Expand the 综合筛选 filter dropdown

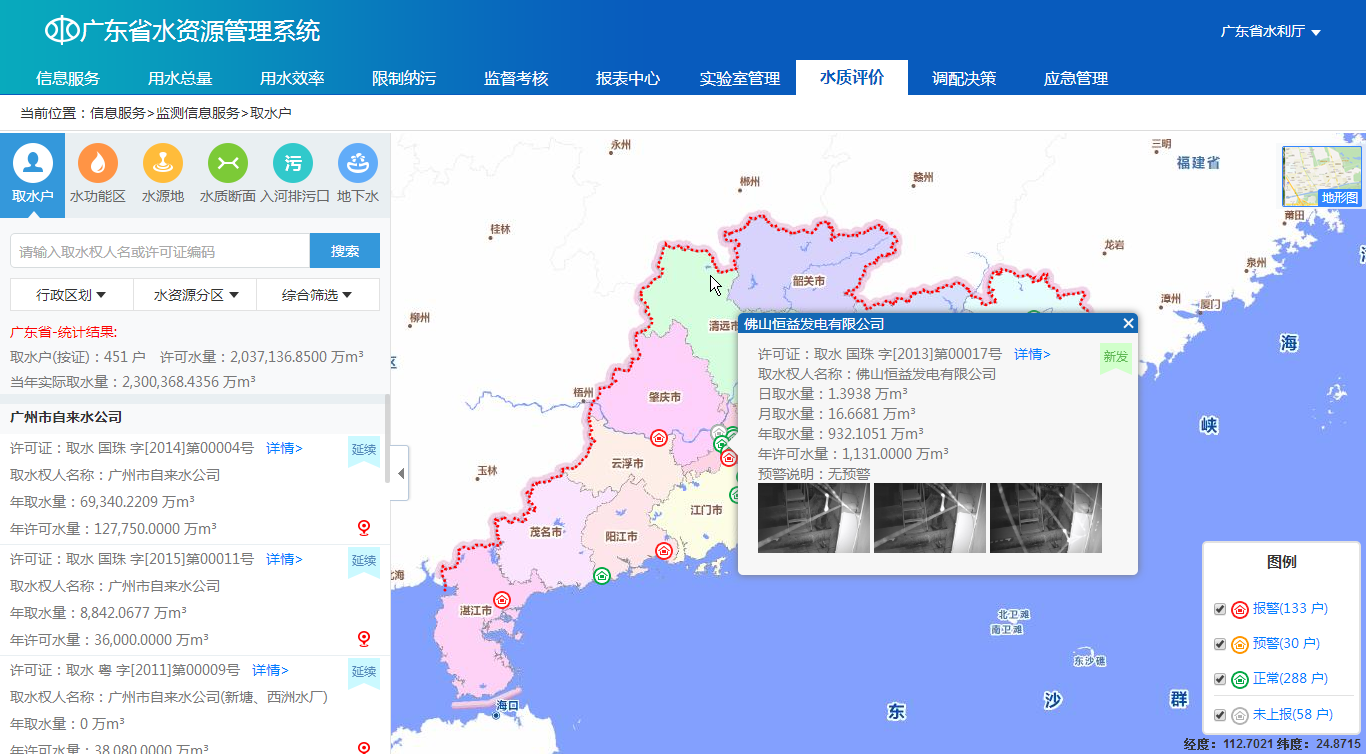click(x=317, y=295)
